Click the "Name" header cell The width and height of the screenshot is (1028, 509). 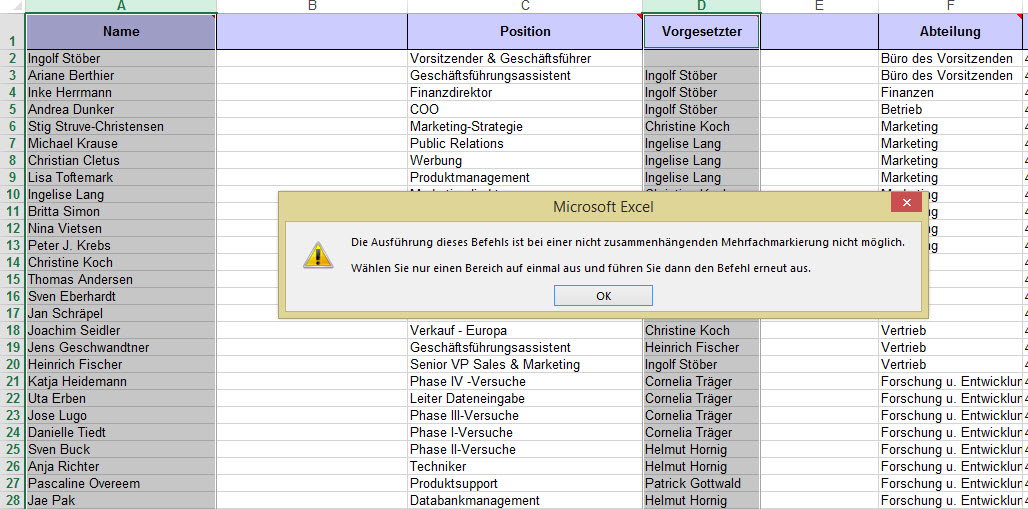(121, 32)
